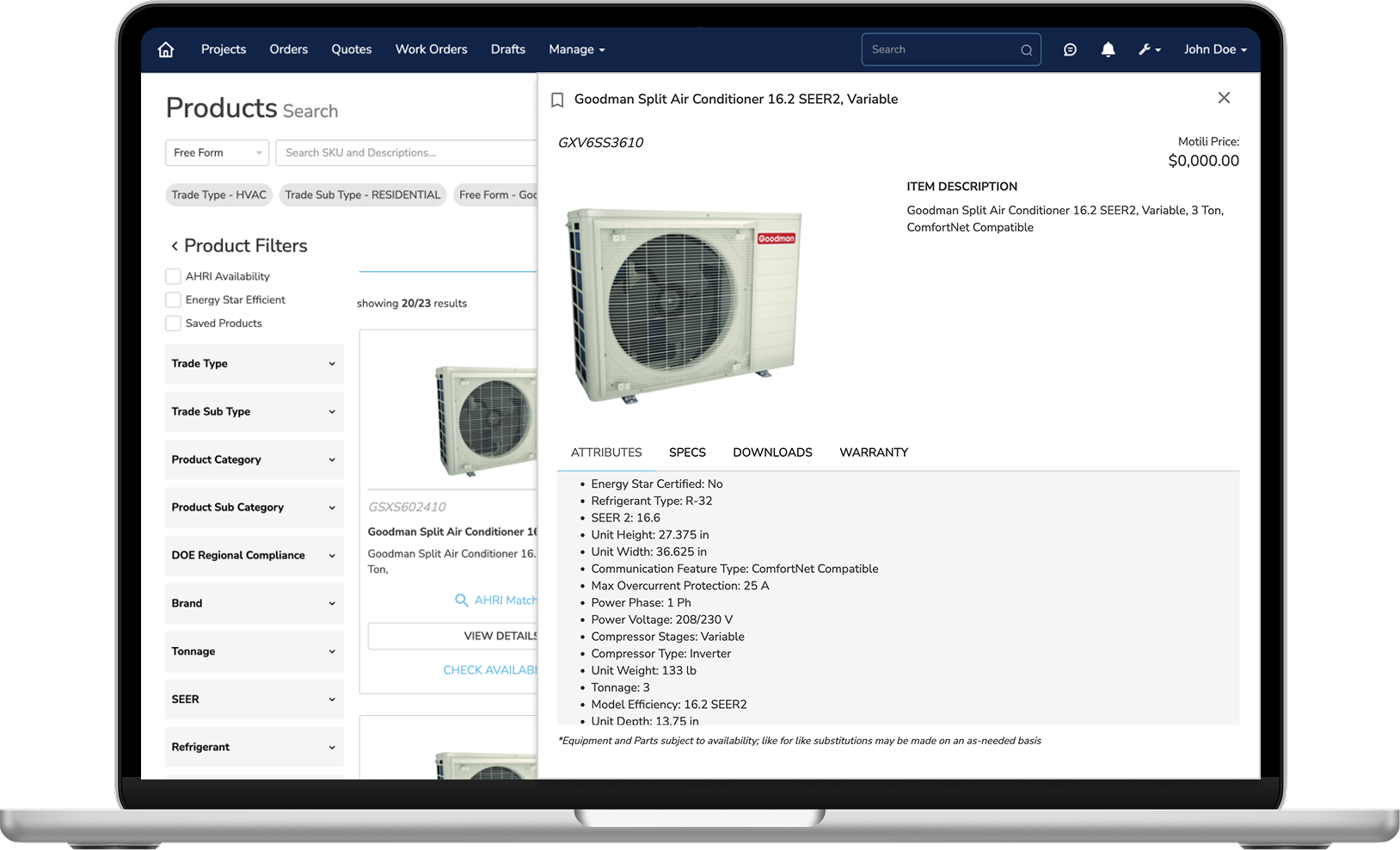
Task: Click the Search SKU and Descriptions field
Action: point(407,152)
